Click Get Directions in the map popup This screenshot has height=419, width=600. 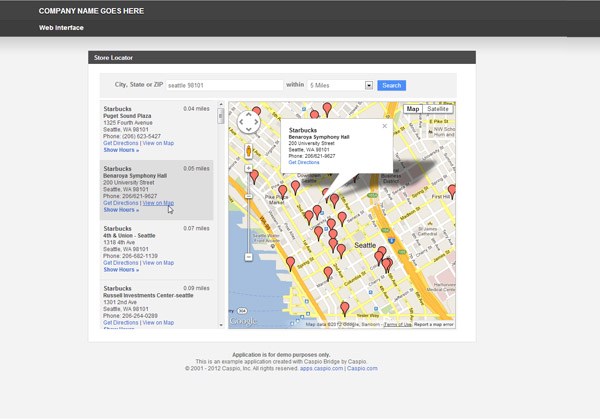(304, 162)
